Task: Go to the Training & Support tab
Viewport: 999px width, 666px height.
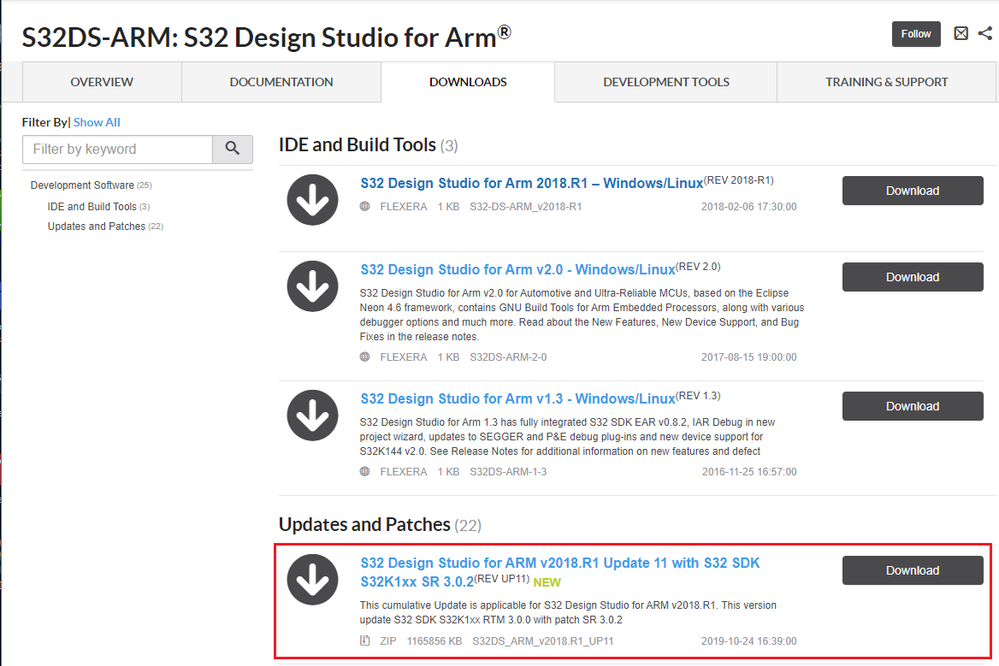Action: pos(887,82)
